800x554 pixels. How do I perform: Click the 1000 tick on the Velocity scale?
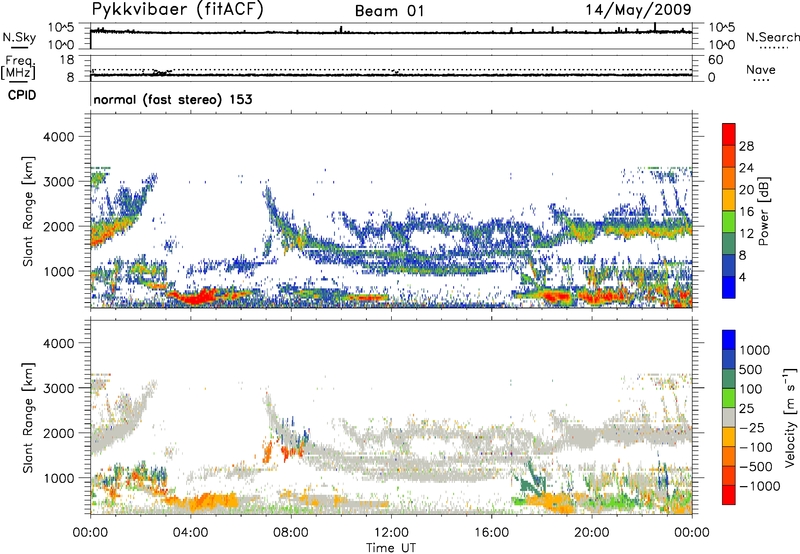755,350
